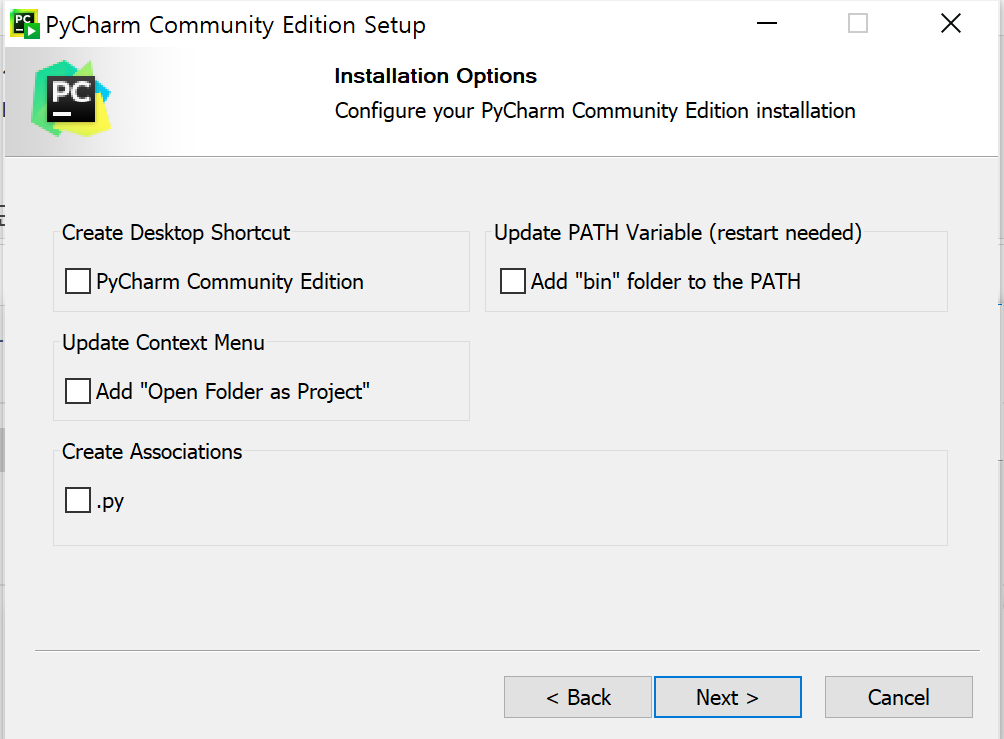Go back with the < Back button

click(x=578, y=697)
